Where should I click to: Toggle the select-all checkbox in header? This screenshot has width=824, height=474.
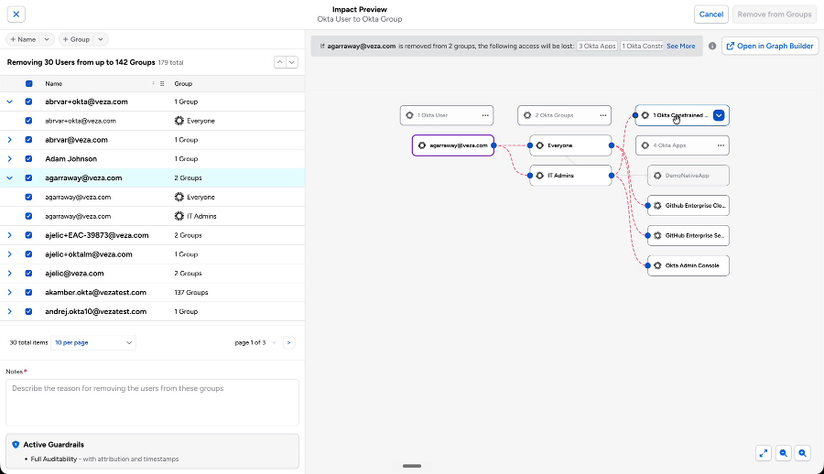click(29, 84)
